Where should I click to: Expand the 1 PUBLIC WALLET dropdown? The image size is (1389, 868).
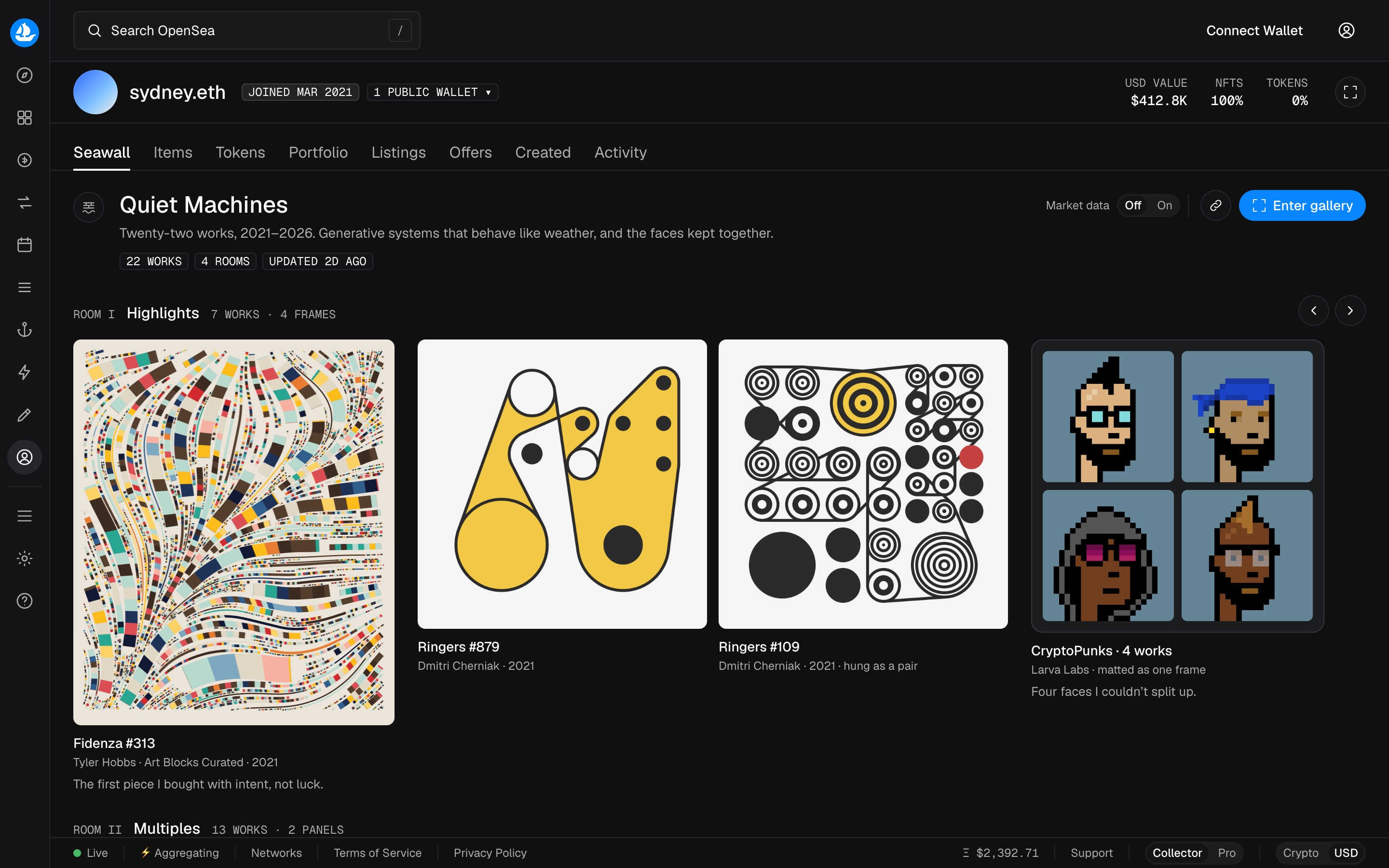coord(432,92)
